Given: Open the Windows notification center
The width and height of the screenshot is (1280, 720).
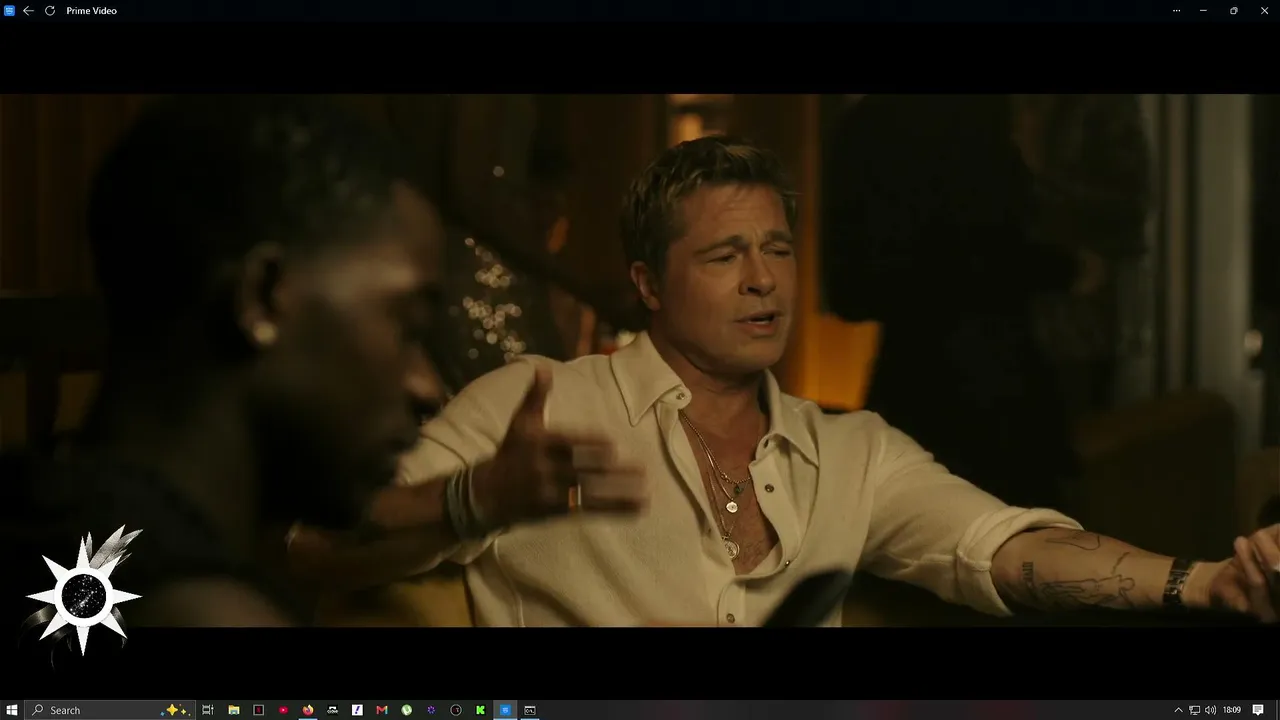Looking at the screenshot, I should point(1258,710).
